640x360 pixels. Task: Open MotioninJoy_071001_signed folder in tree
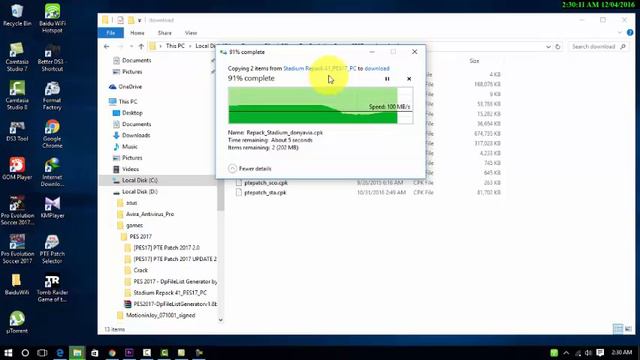click(x=156, y=315)
